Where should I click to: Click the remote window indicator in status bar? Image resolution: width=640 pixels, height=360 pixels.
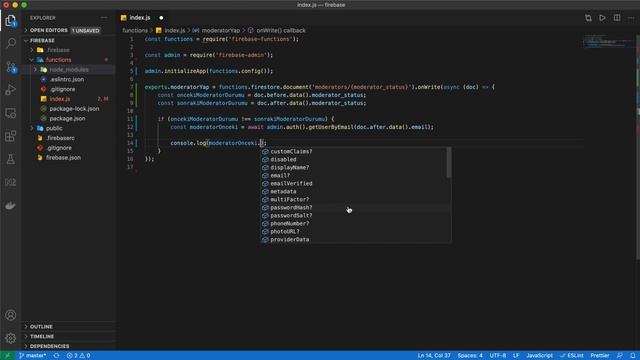[x=7, y=356]
